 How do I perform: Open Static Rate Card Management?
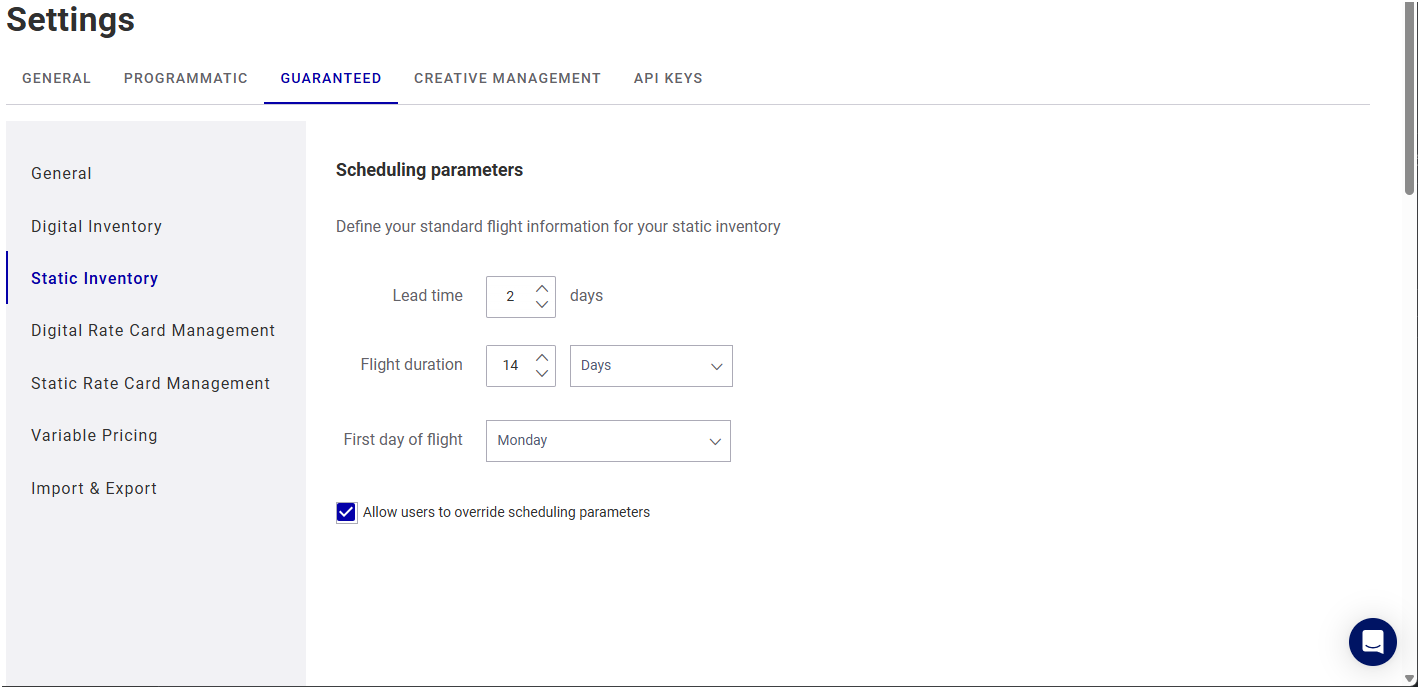pos(150,383)
